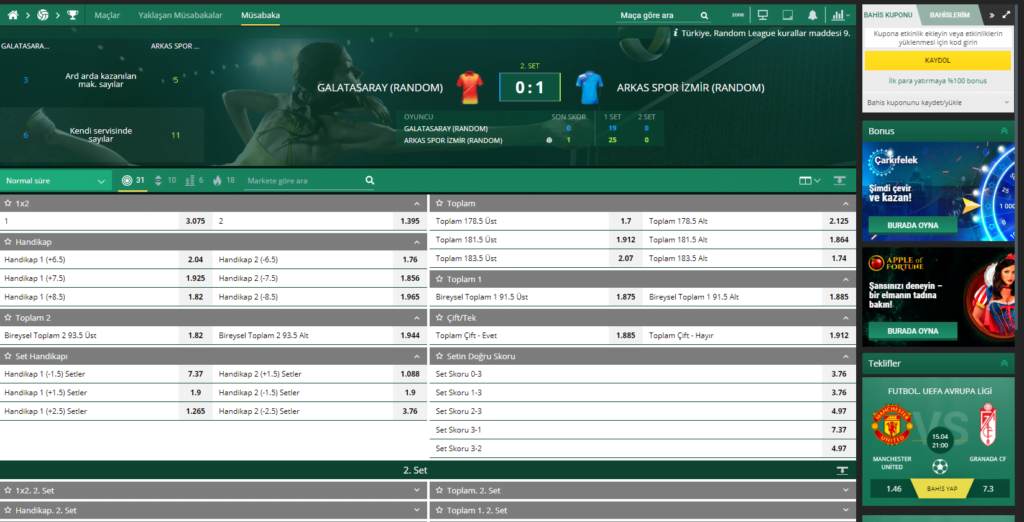Open the BAHİSLERİM tab
This screenshot has width=1024, height=522.
click(950, 14)
